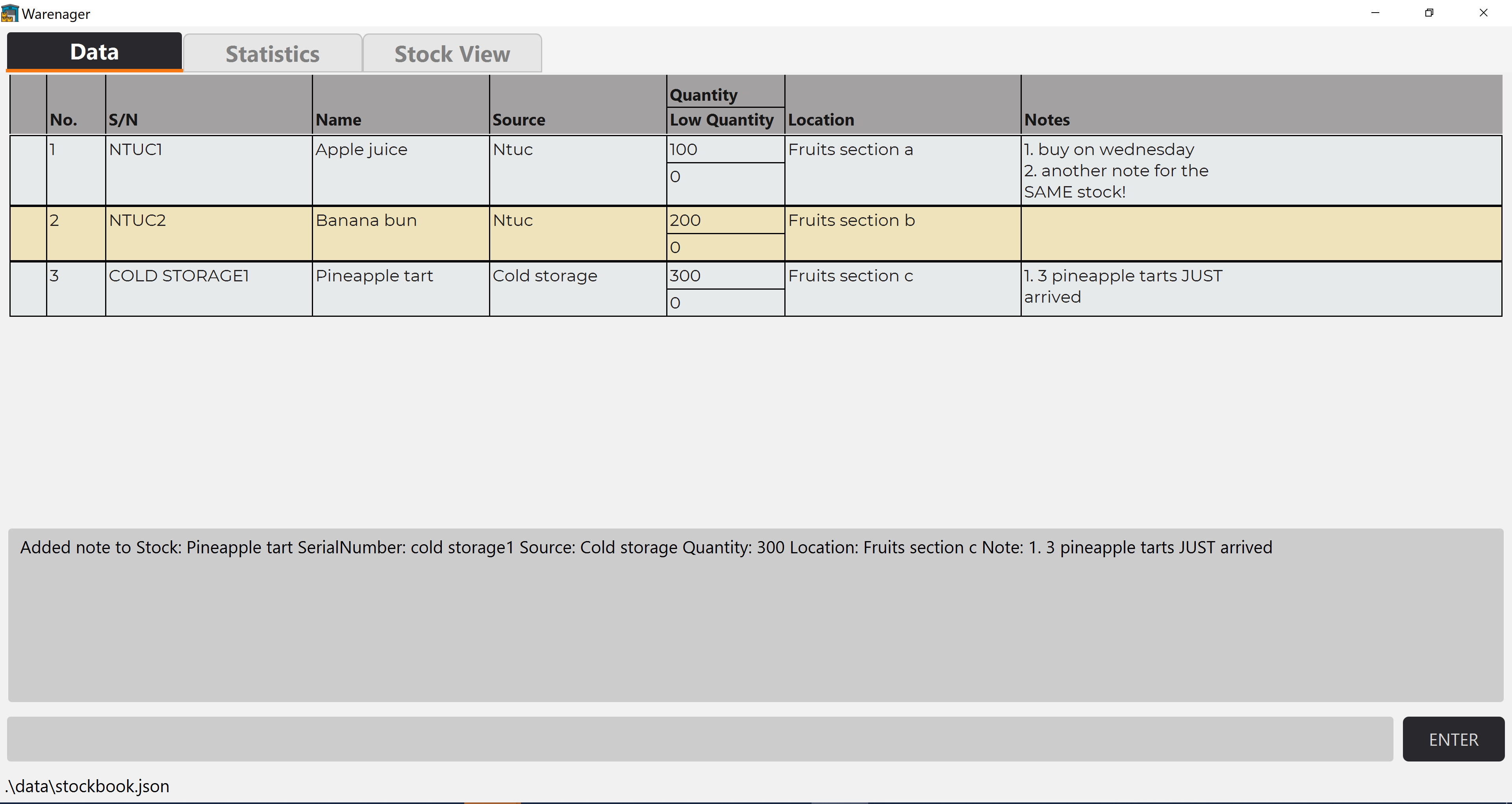Click the Fruits section a location

(903, 170)
